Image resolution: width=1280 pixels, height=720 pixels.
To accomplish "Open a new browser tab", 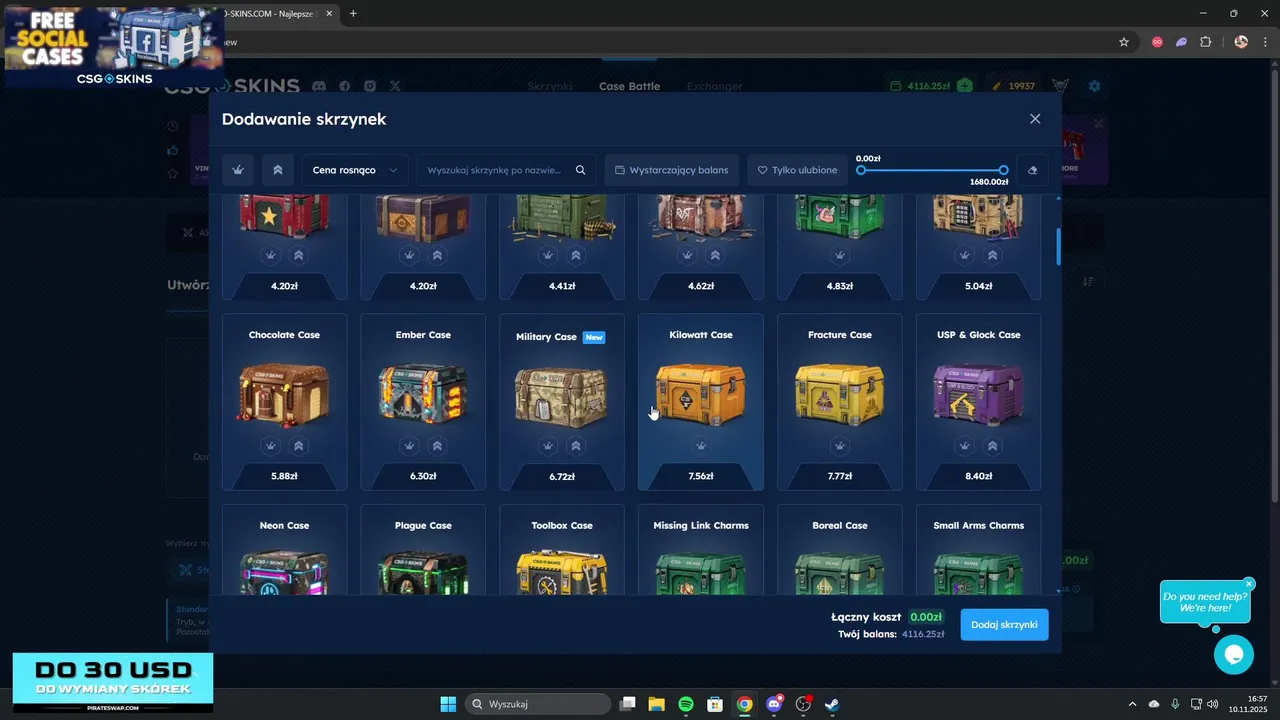I will 353,14.
